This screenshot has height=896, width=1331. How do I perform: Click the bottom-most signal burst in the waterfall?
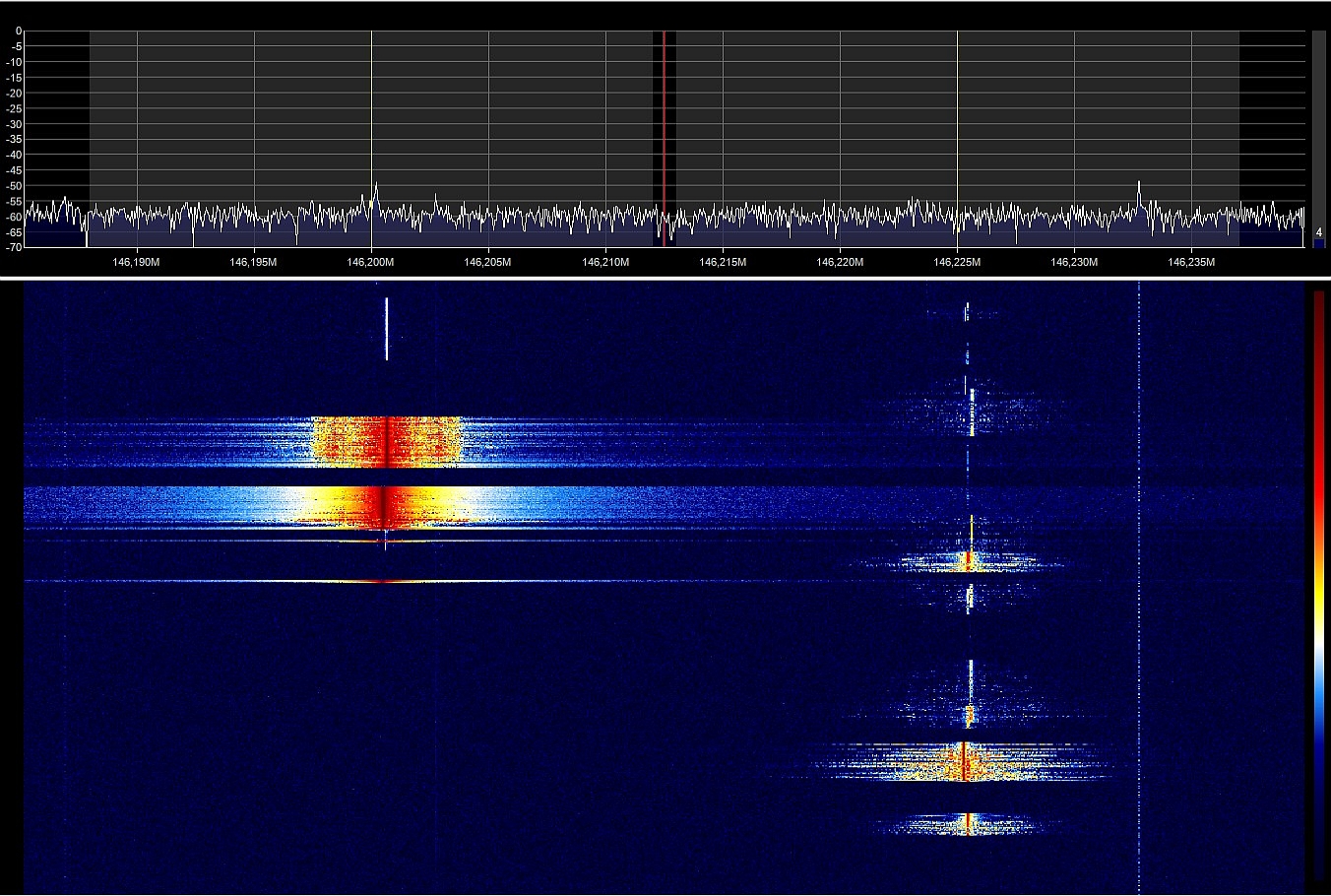pos(967,823)
